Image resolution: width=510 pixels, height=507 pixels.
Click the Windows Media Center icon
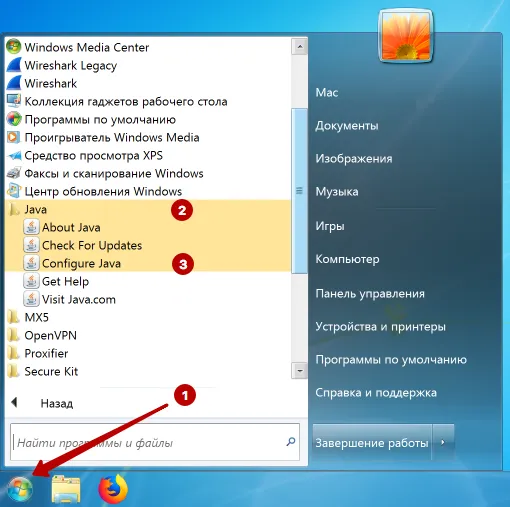point(14,47)
